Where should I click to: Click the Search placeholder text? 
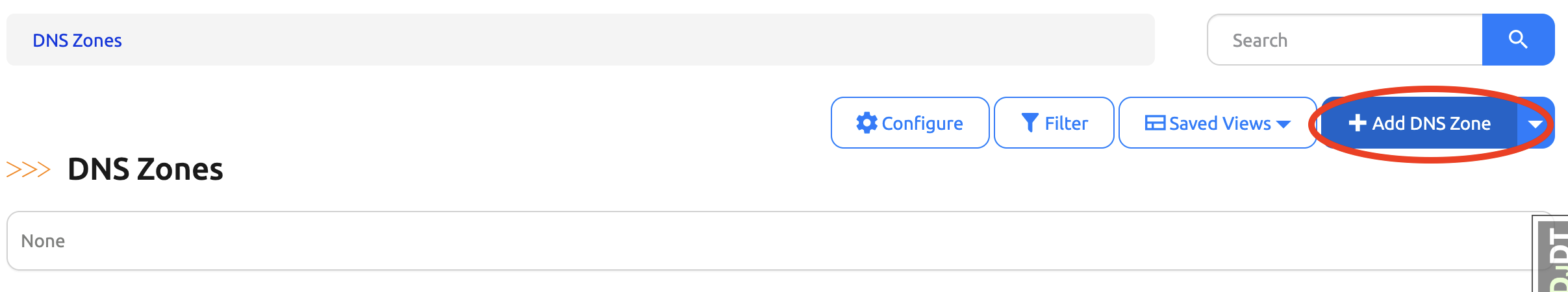[1259, 40]
